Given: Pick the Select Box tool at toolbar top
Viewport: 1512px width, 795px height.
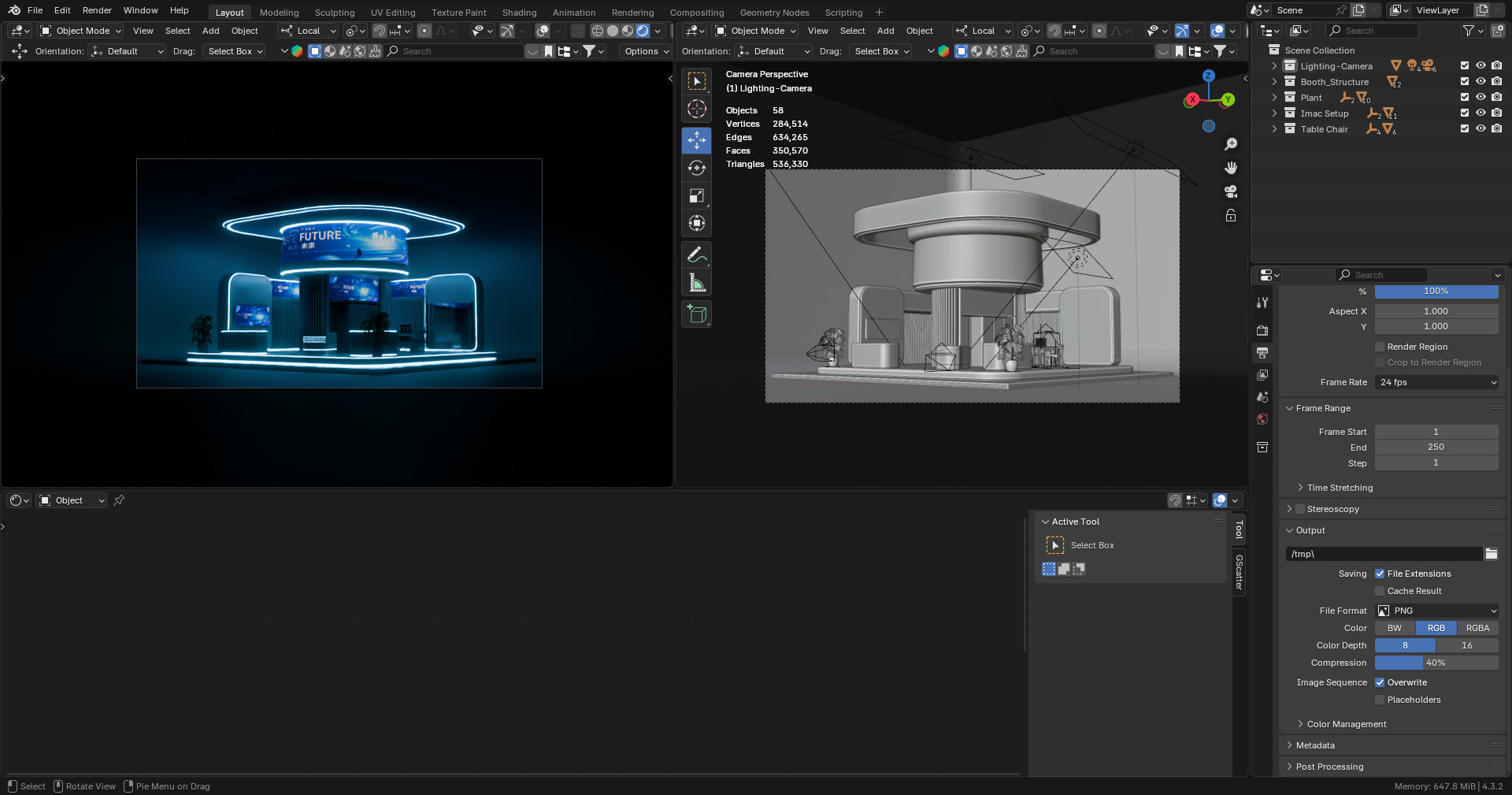Looking at the screenshot, I should coord(697,81).
